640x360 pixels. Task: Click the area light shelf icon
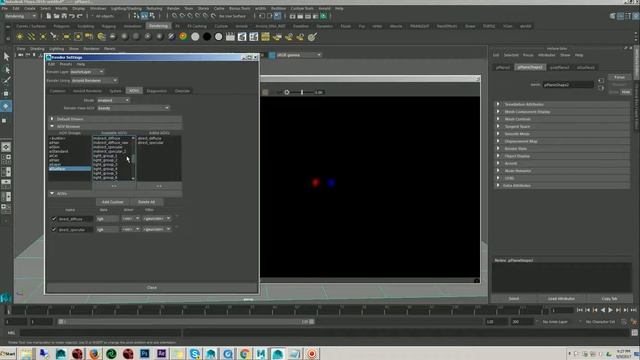click(66, 37)
